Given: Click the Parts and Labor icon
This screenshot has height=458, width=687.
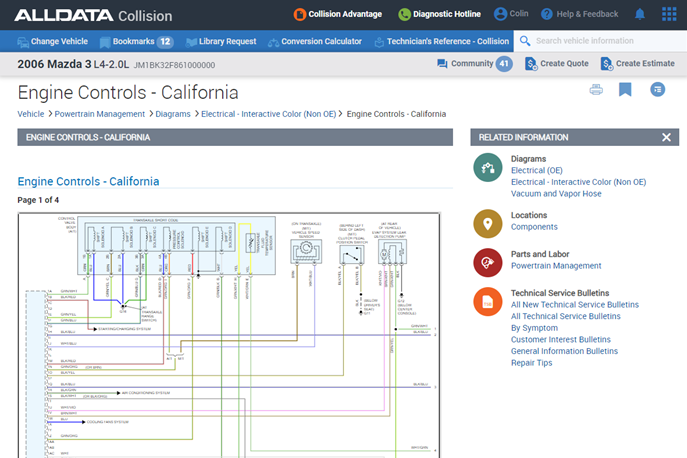Looking at the screenshot, I should [487, 262].
